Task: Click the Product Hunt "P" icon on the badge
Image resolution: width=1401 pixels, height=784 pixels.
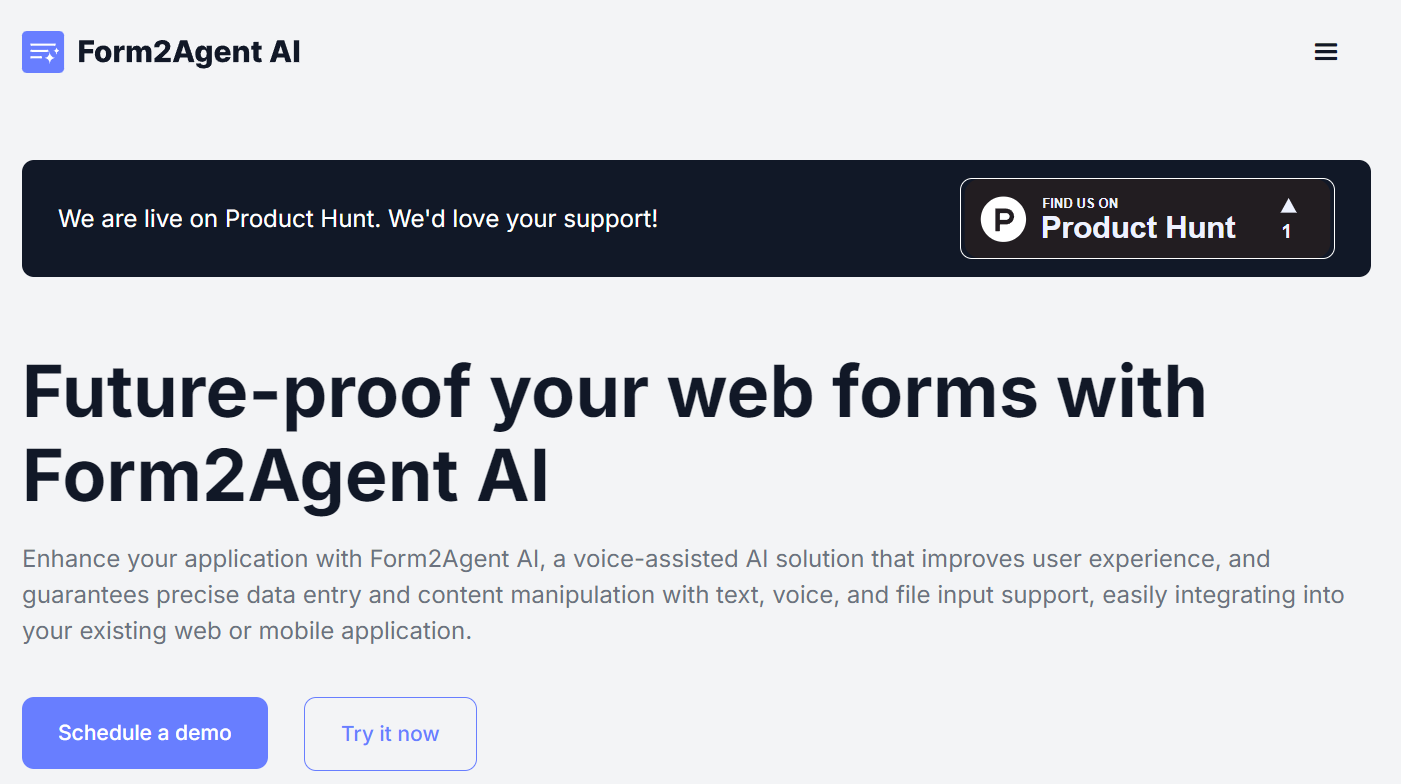Action: 1003,218
